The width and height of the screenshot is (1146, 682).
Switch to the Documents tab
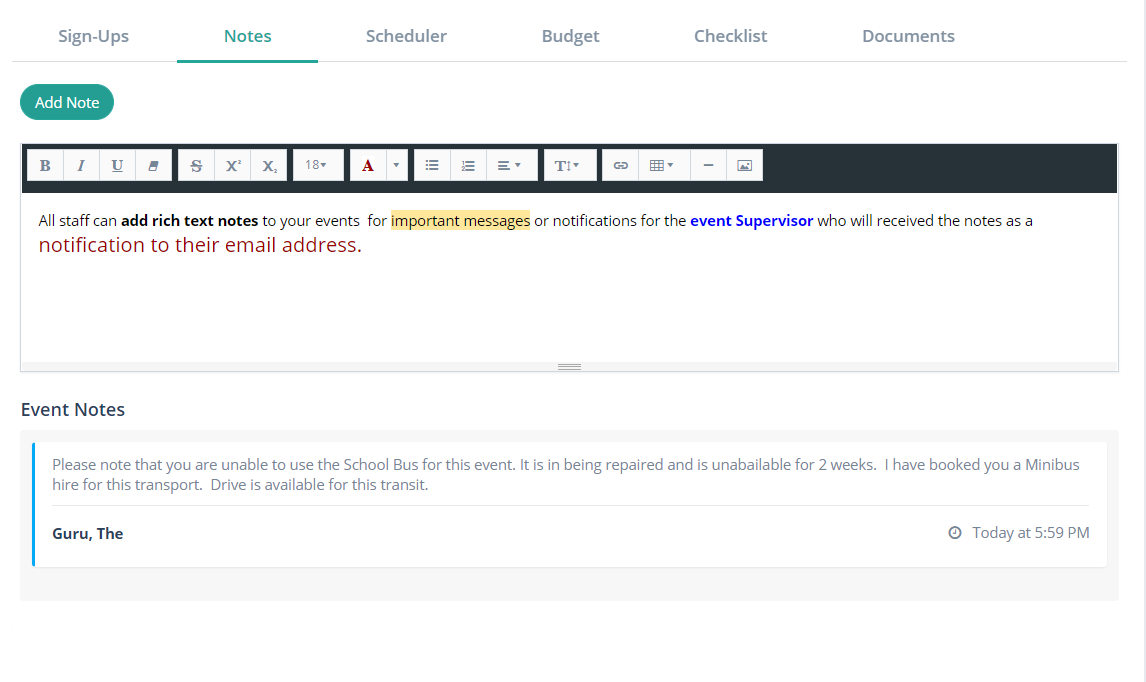[908, 36]
